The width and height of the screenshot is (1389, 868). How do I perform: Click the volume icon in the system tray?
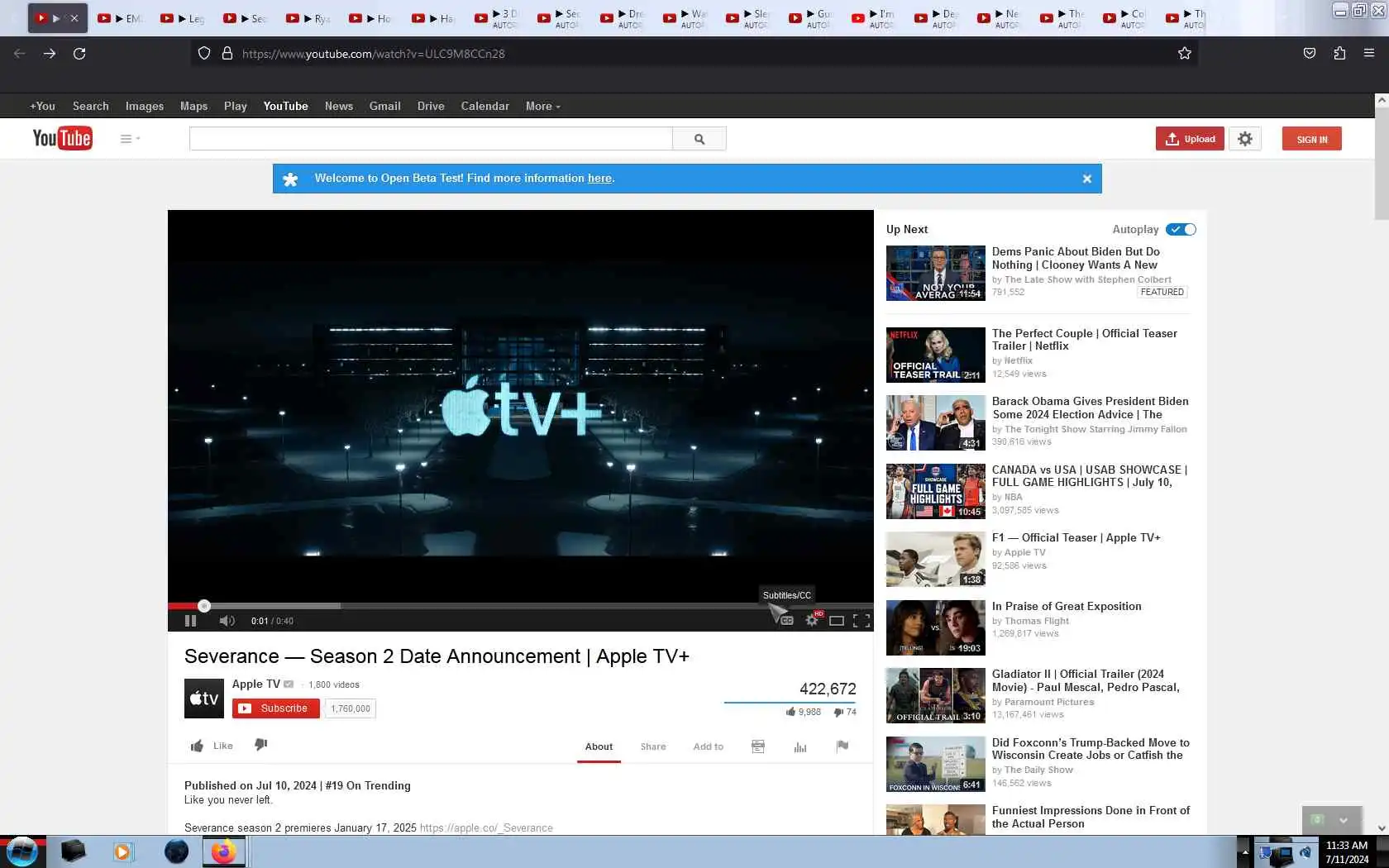tap(1305, 852)
